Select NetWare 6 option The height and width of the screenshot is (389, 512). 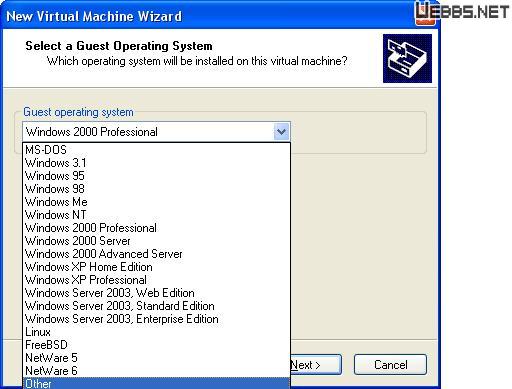tap(157, 371)
